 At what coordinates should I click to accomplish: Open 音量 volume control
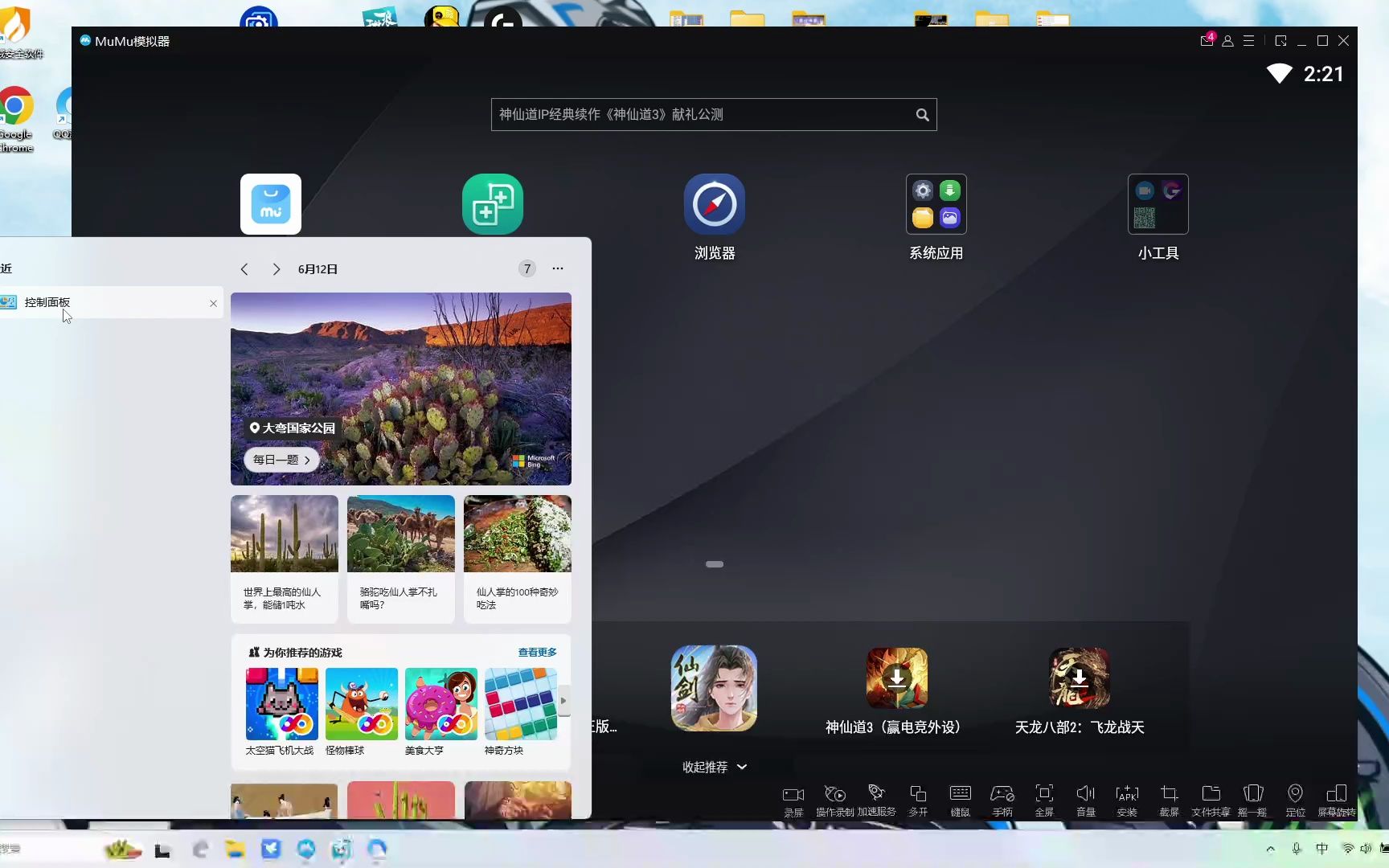(1086, 800)
